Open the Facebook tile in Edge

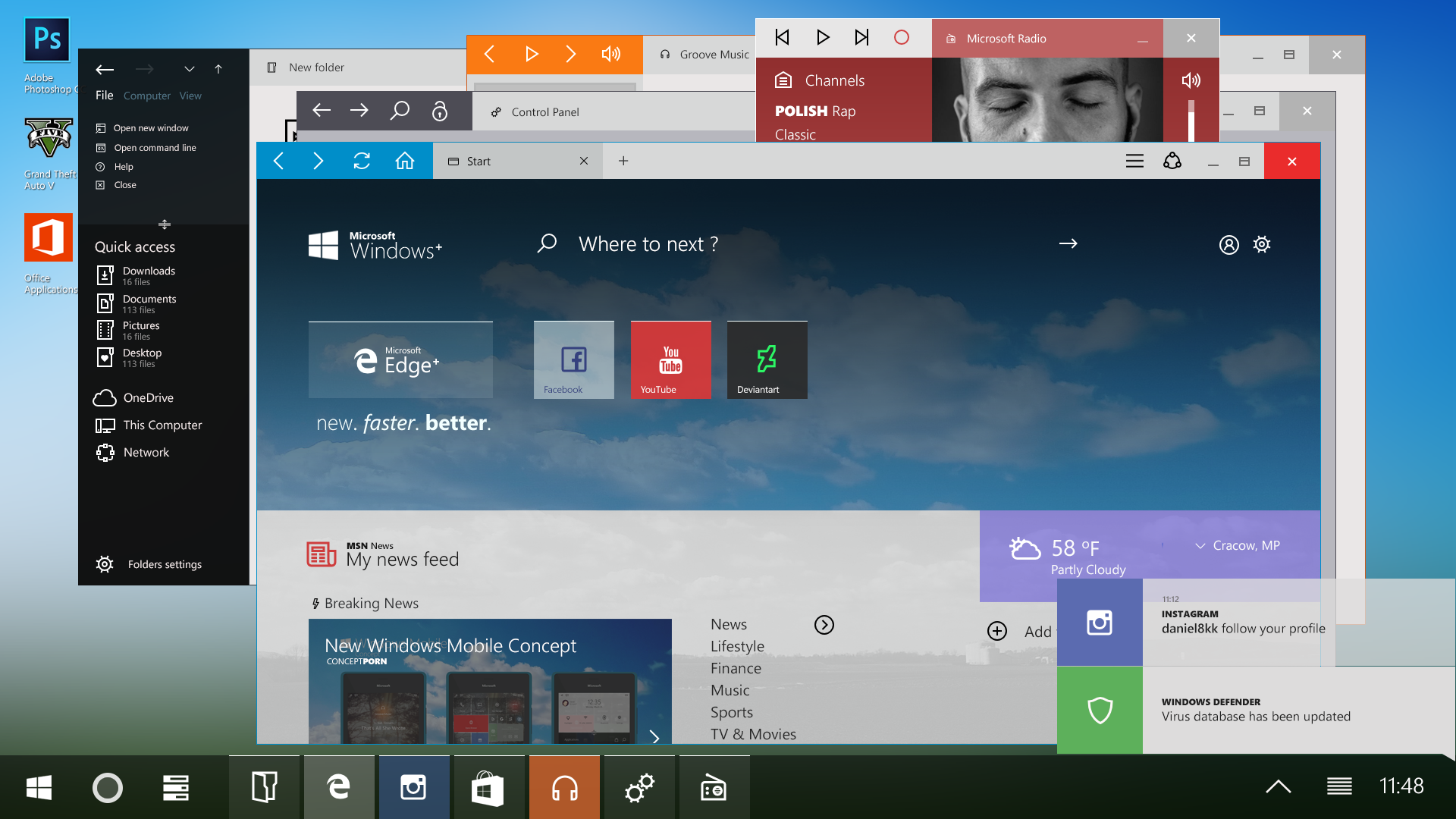(573, 359)
